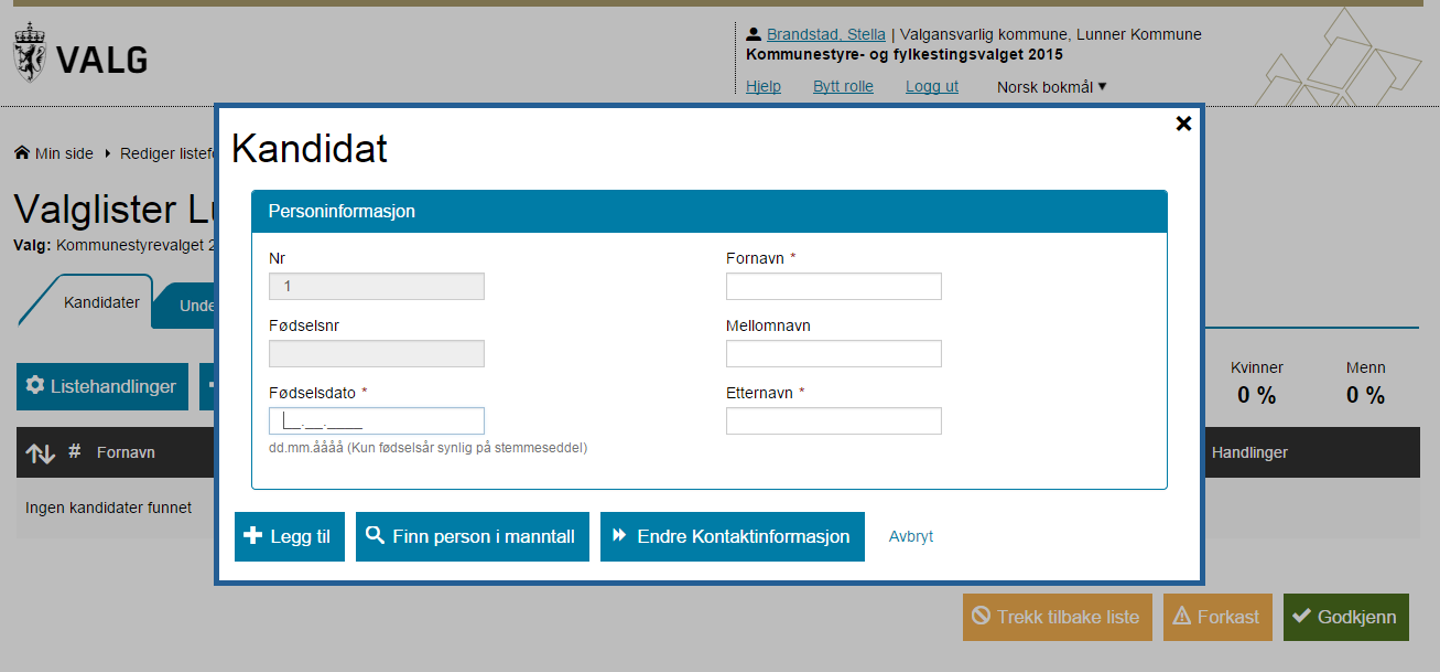This screenshot has width=1440, height=672.
Task: Click the checkmark icon on Godkjenn
Action: tap(1302, 617)
